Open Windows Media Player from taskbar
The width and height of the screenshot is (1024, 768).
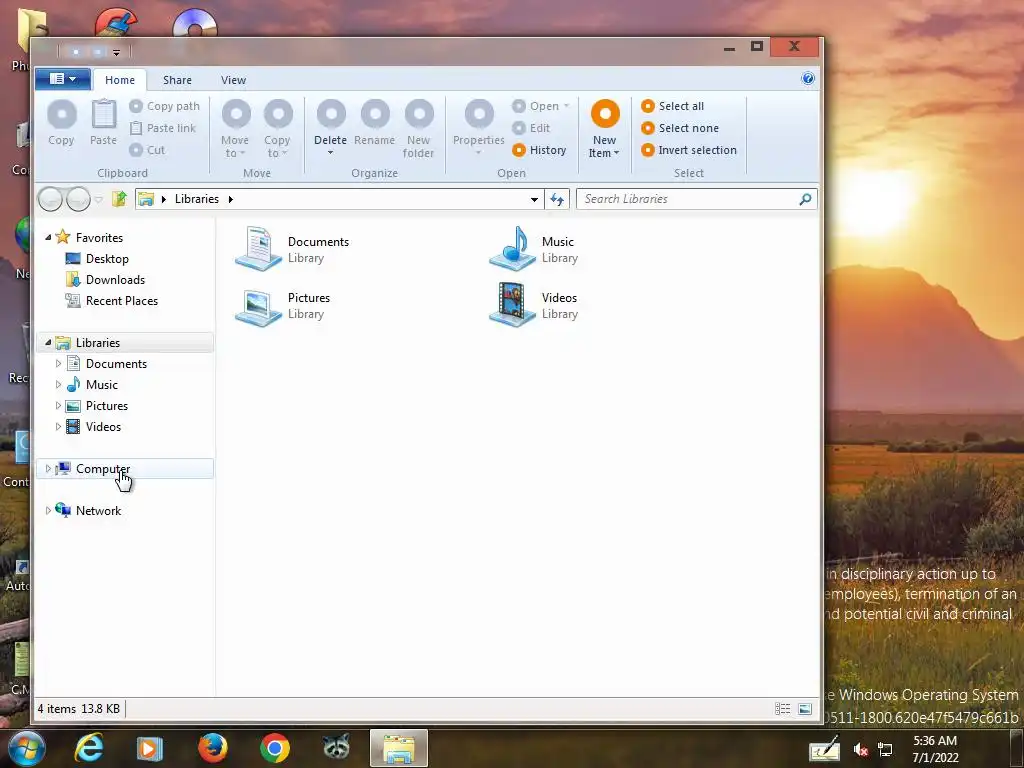149,748
